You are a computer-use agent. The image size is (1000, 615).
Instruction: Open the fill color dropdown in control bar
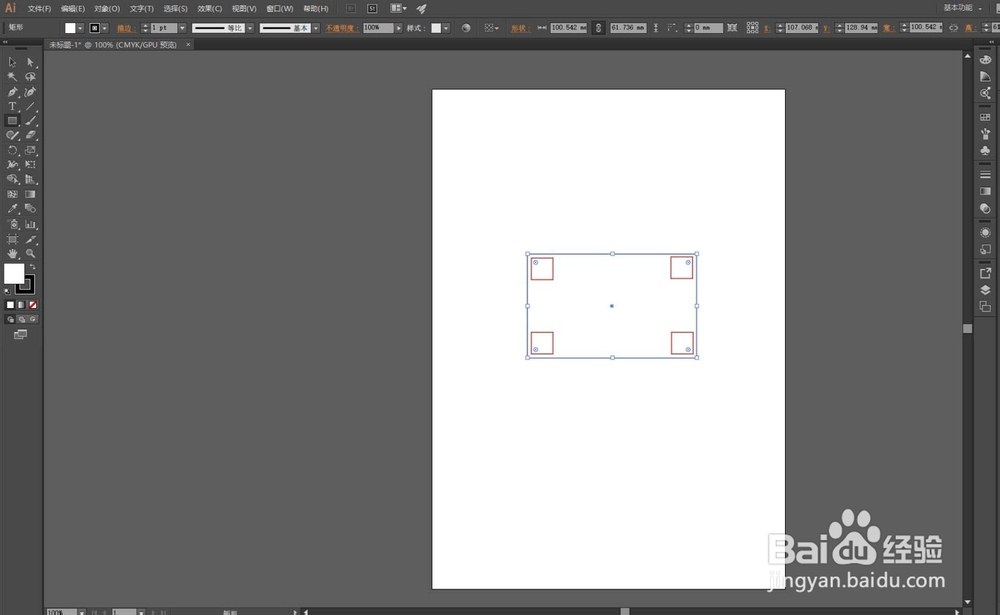click(x=80, y=28)
